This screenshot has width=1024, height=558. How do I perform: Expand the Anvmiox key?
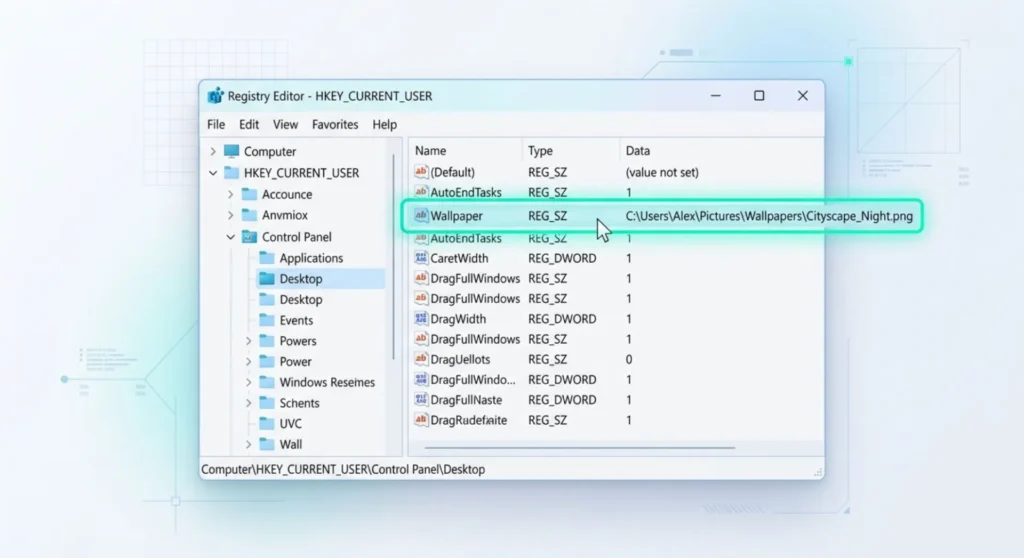231,215
